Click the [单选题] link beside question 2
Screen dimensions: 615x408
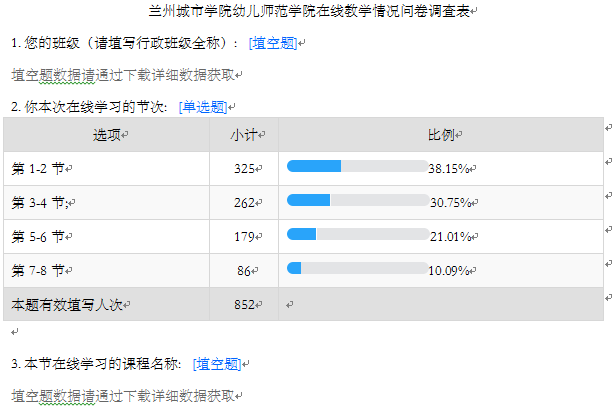click(x=203, y=108)
